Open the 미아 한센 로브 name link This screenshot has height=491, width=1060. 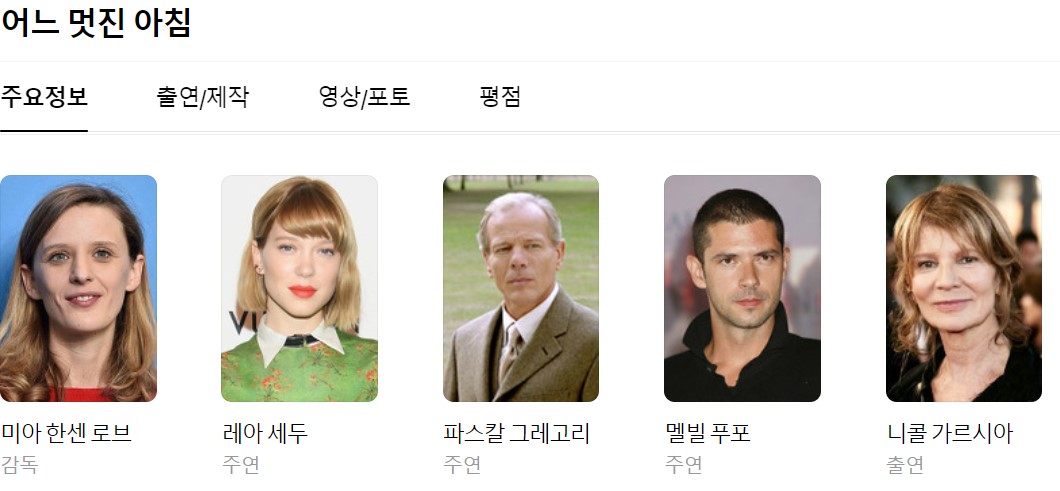pos(66,434)
